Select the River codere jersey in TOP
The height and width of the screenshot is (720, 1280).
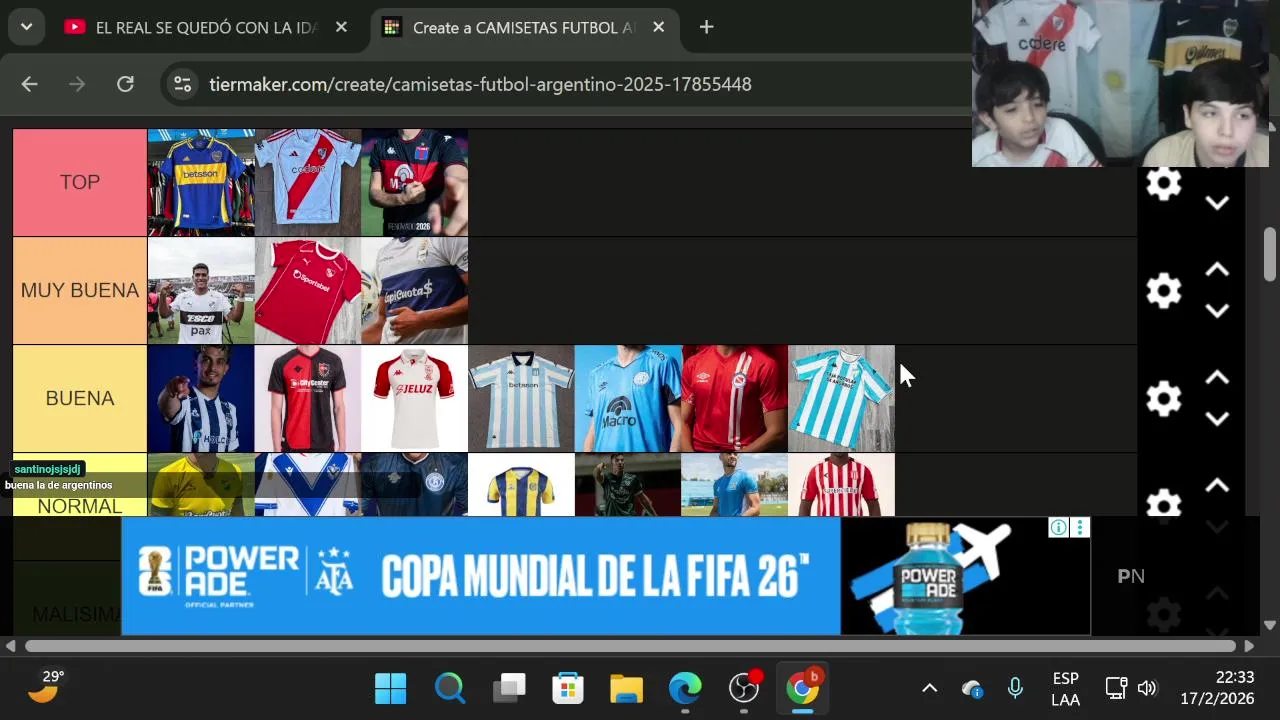point(308,182)
